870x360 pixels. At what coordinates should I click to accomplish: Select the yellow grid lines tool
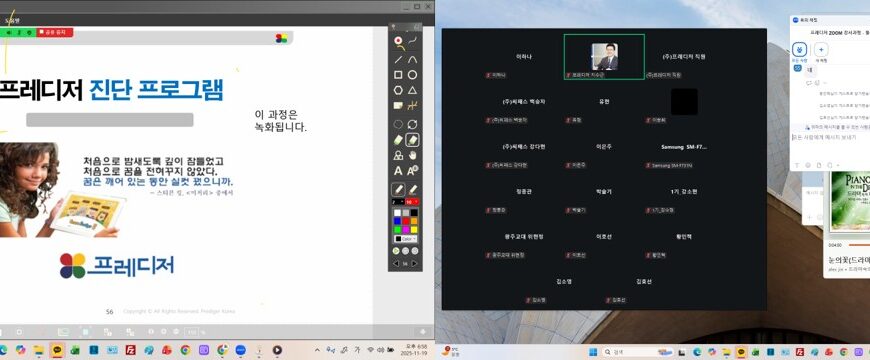click(x=412, y=105)
